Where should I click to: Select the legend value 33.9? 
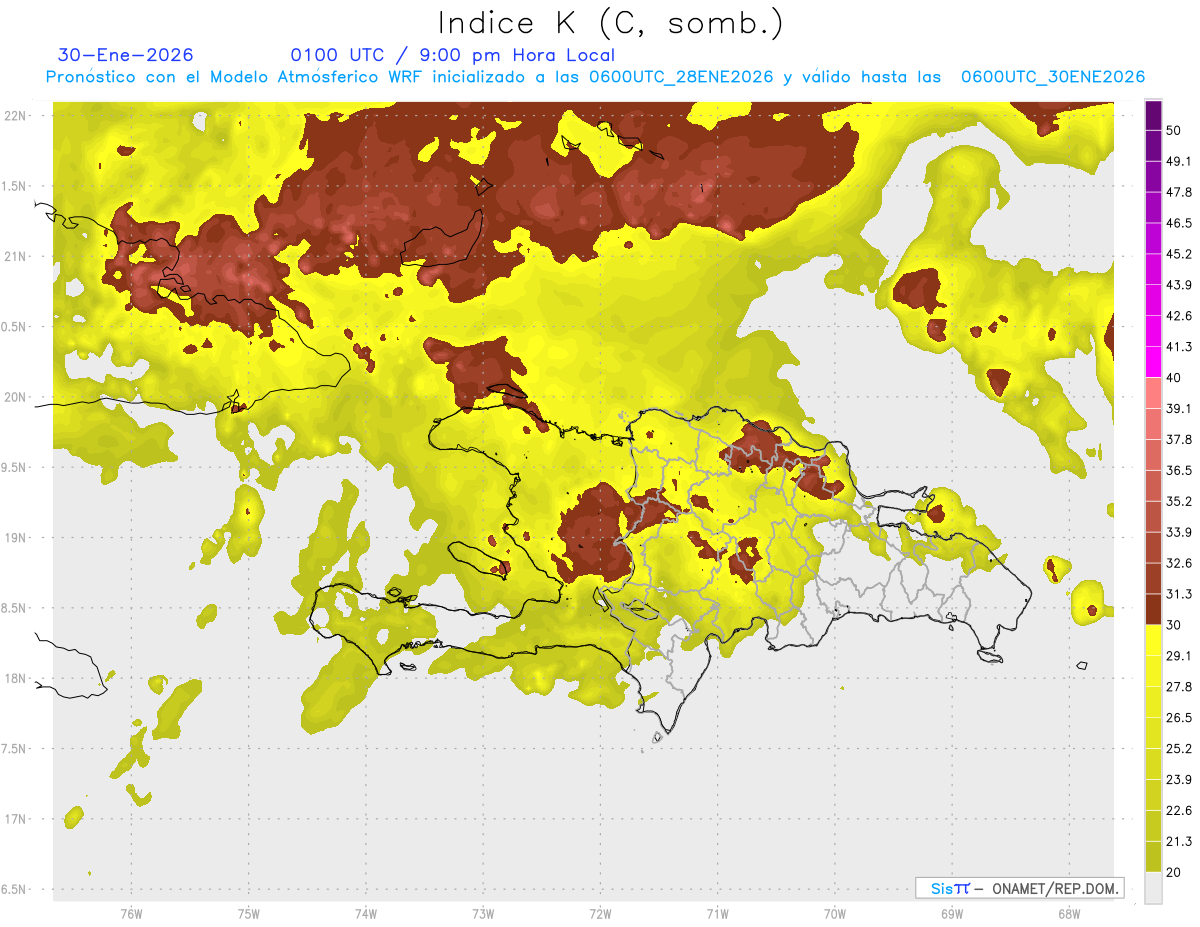(1179, 532)
